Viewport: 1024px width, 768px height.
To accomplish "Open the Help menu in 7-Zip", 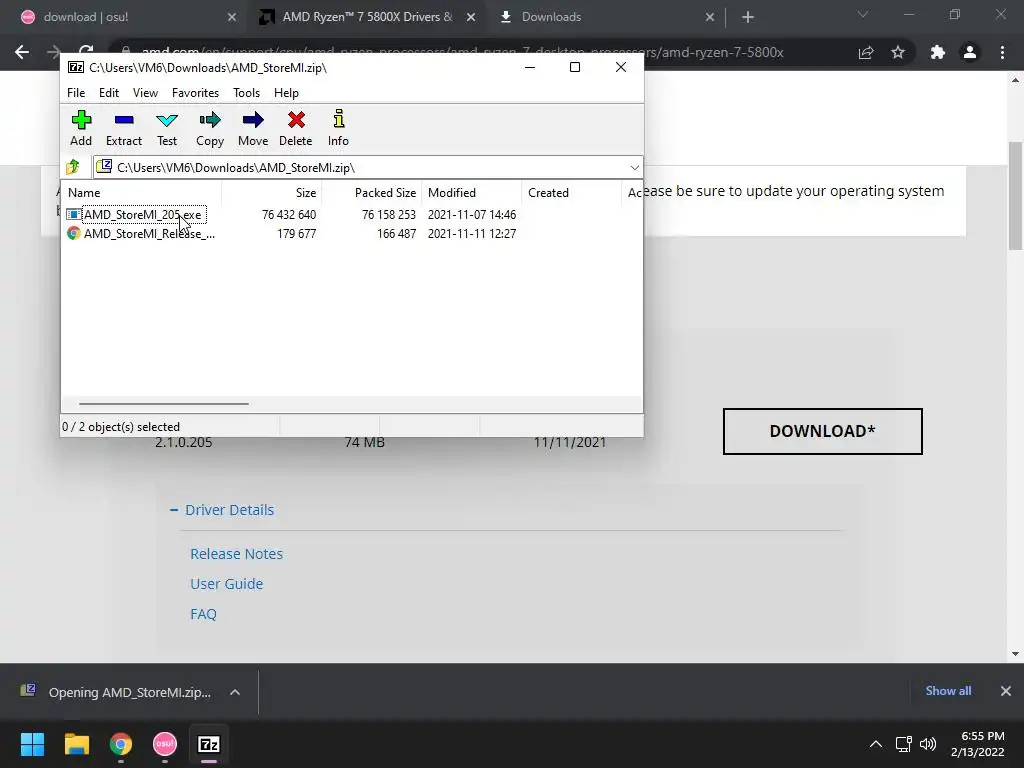I will pos(286,93).
